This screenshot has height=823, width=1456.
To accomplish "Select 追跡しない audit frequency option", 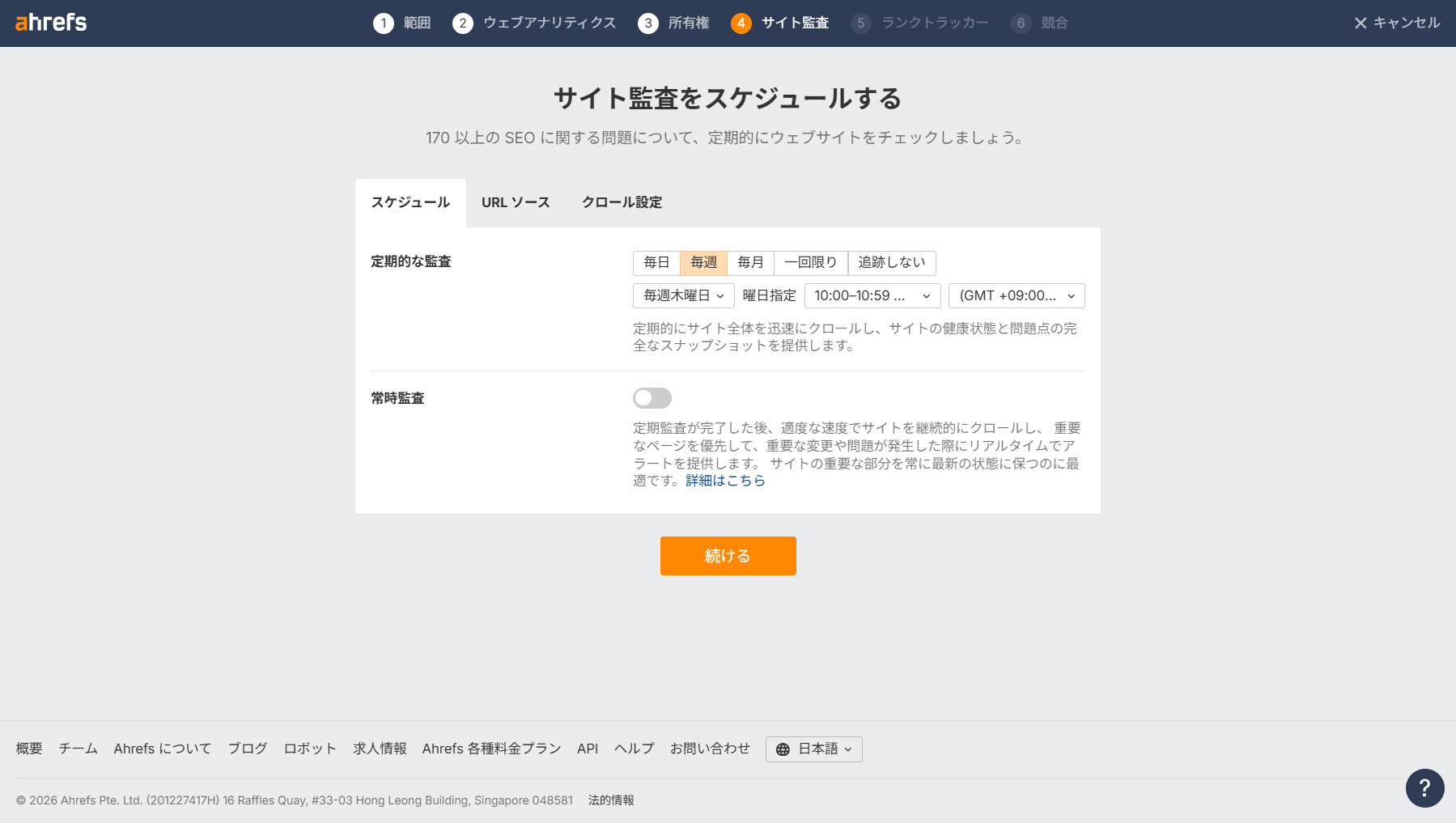I will (891, 262).
